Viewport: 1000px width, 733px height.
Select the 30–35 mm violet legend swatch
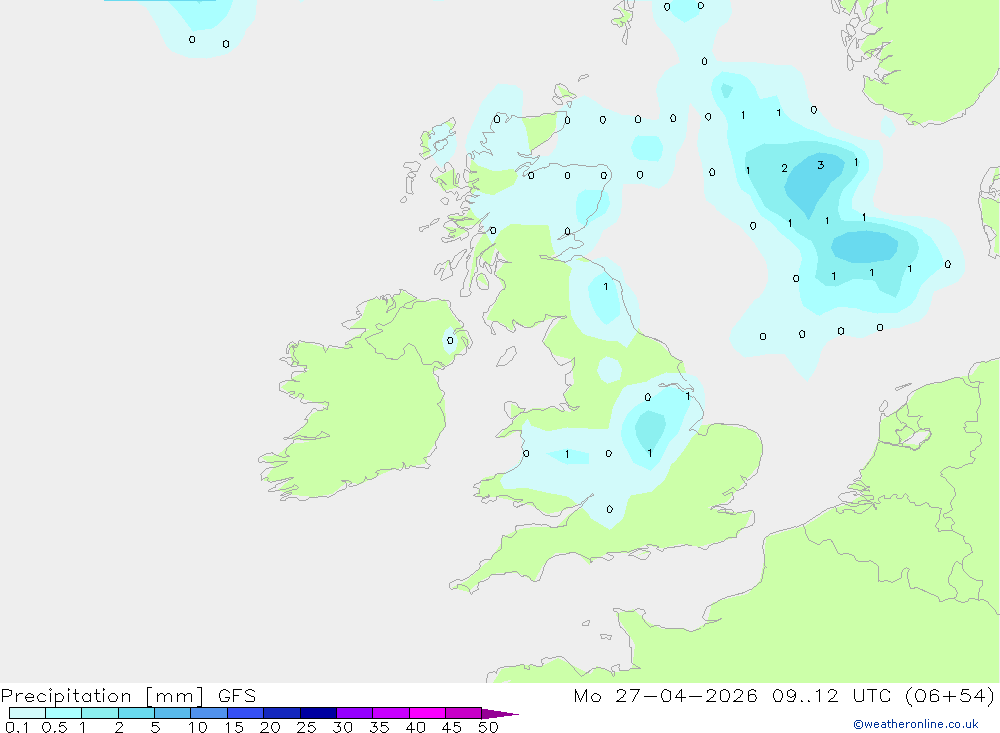[x=355, y=713]
